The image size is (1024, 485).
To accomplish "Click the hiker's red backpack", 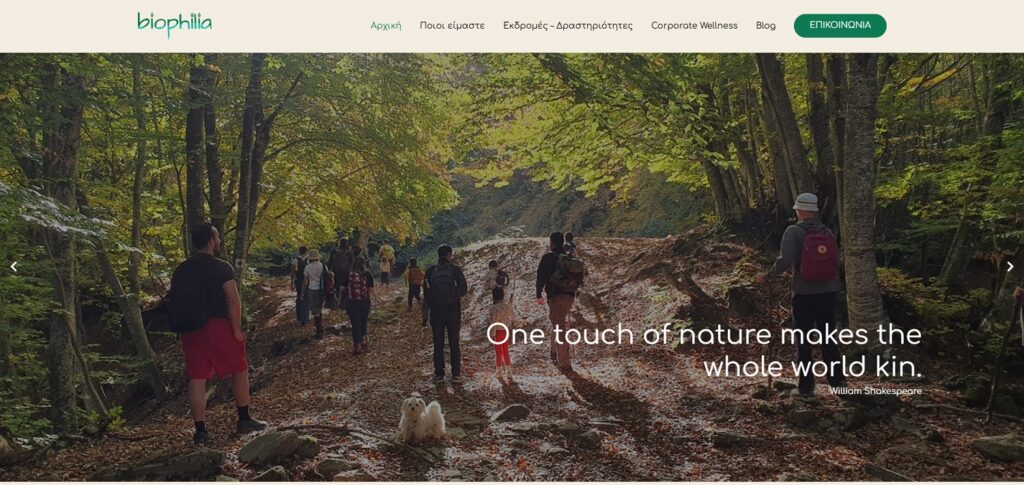I will tap(819, 255).
